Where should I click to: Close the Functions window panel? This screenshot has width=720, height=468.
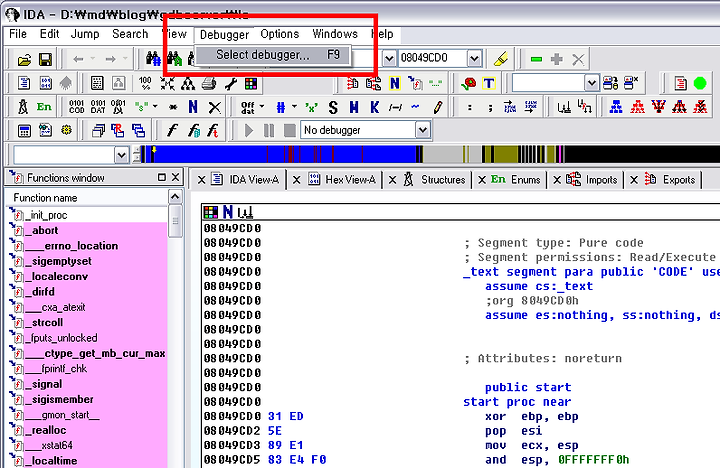175,177
